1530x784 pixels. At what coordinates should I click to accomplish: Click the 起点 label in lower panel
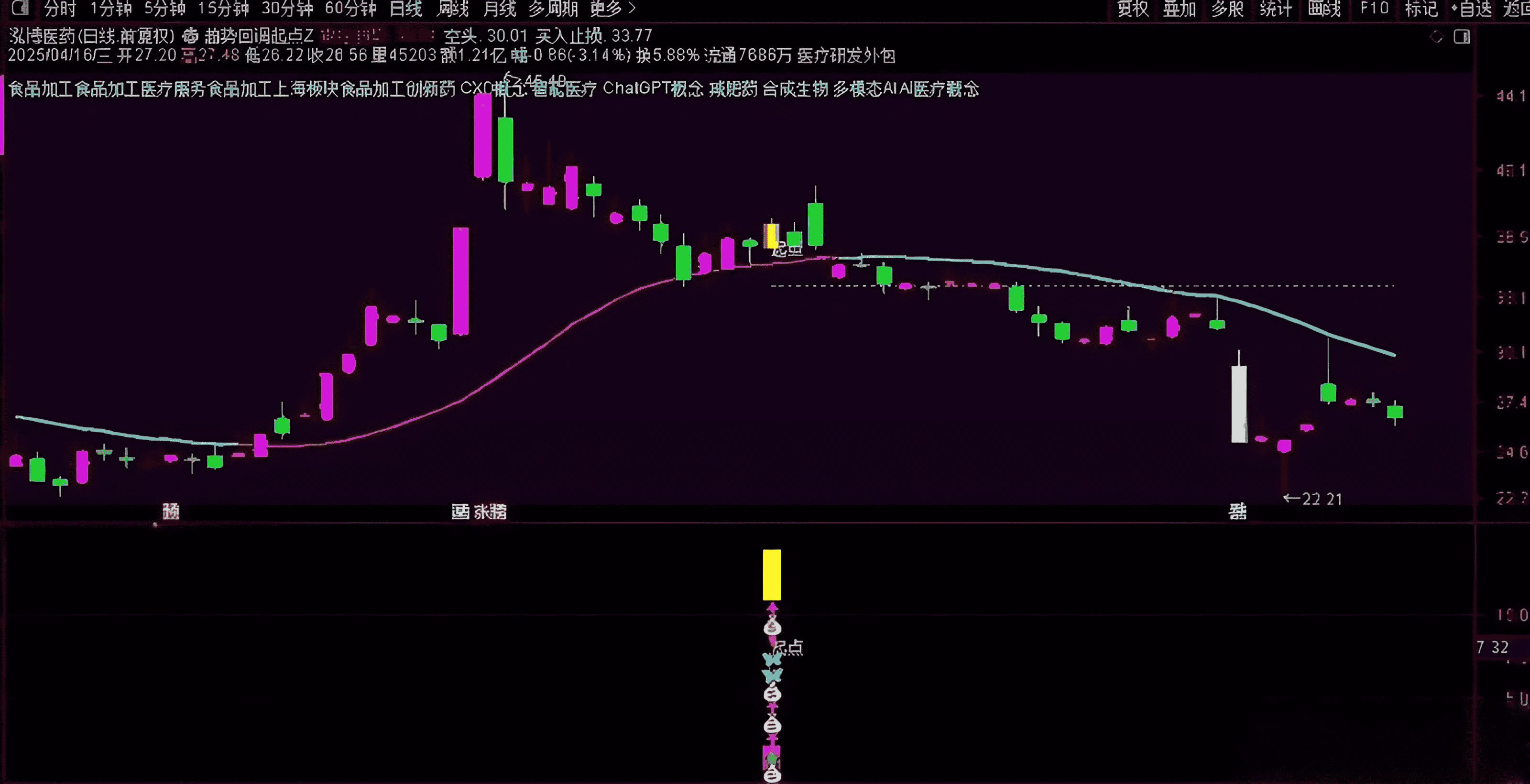click(x=789, y=647)
